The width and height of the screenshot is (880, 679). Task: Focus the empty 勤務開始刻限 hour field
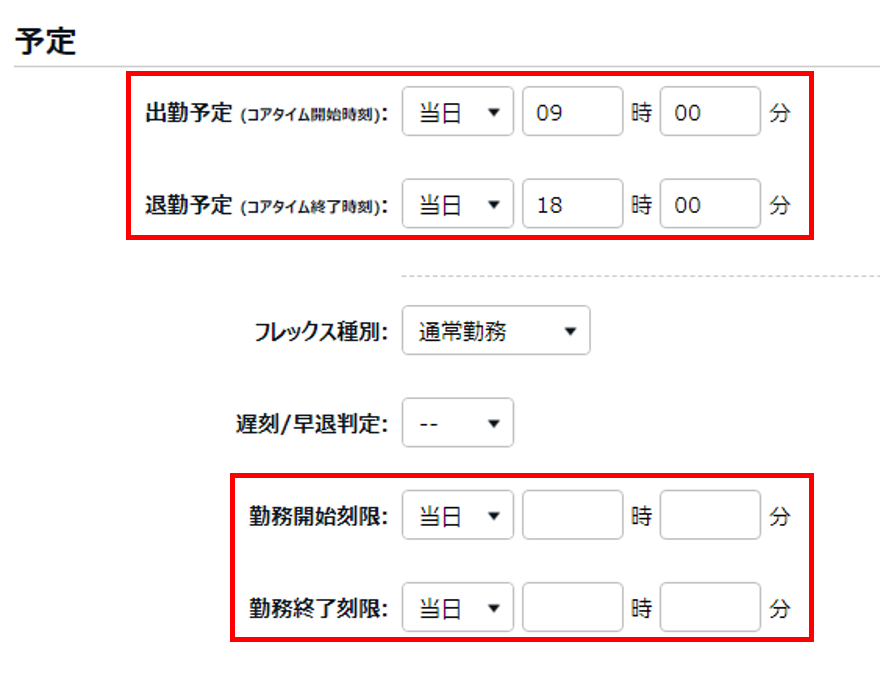(x=572, y=516)
